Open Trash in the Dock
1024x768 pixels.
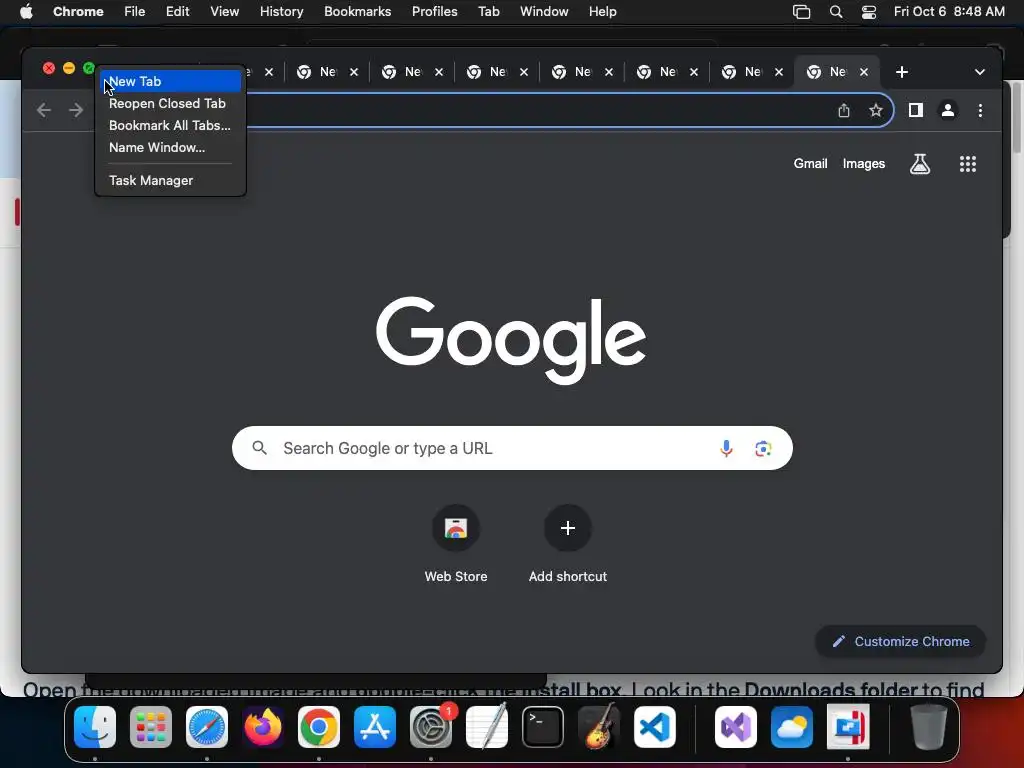click(929, 727)
